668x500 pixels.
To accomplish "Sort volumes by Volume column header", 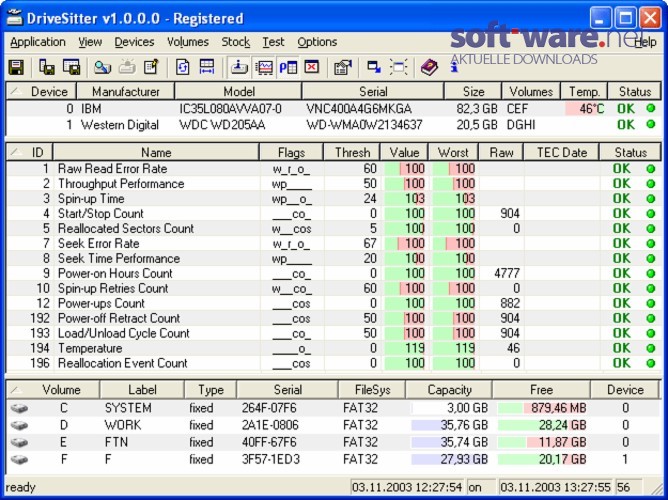I will pyautogui.click(x=53, y=390).
